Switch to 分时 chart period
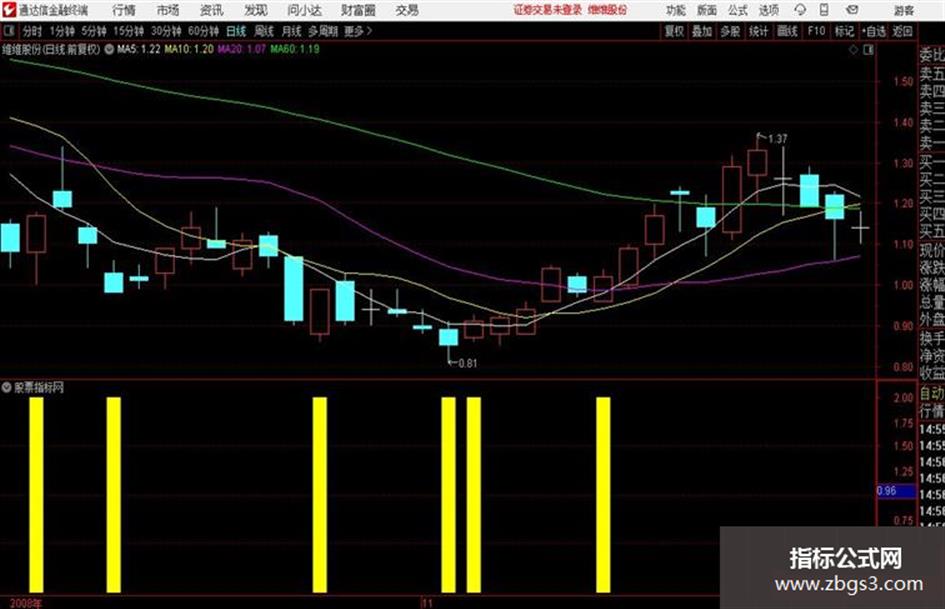The image size is (945, 609). click(32, 31)
